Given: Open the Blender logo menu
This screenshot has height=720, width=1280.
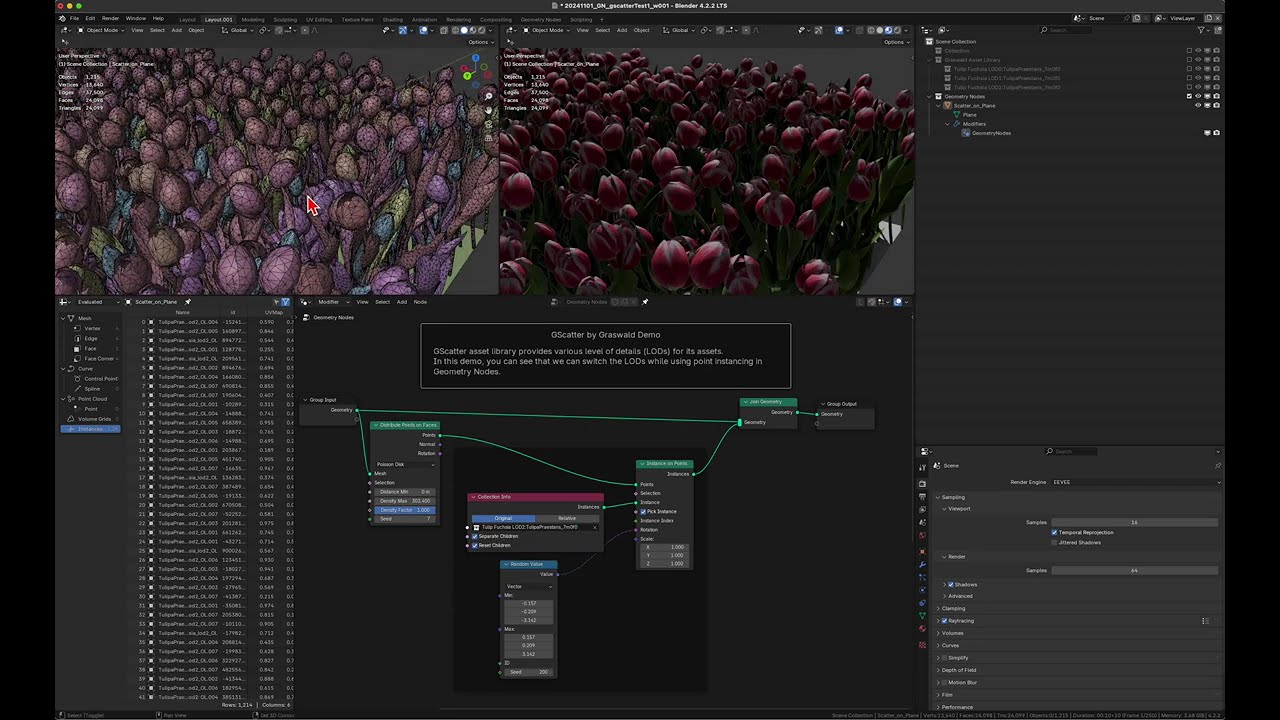Looking at the screenshot, I should coord(62,18).
